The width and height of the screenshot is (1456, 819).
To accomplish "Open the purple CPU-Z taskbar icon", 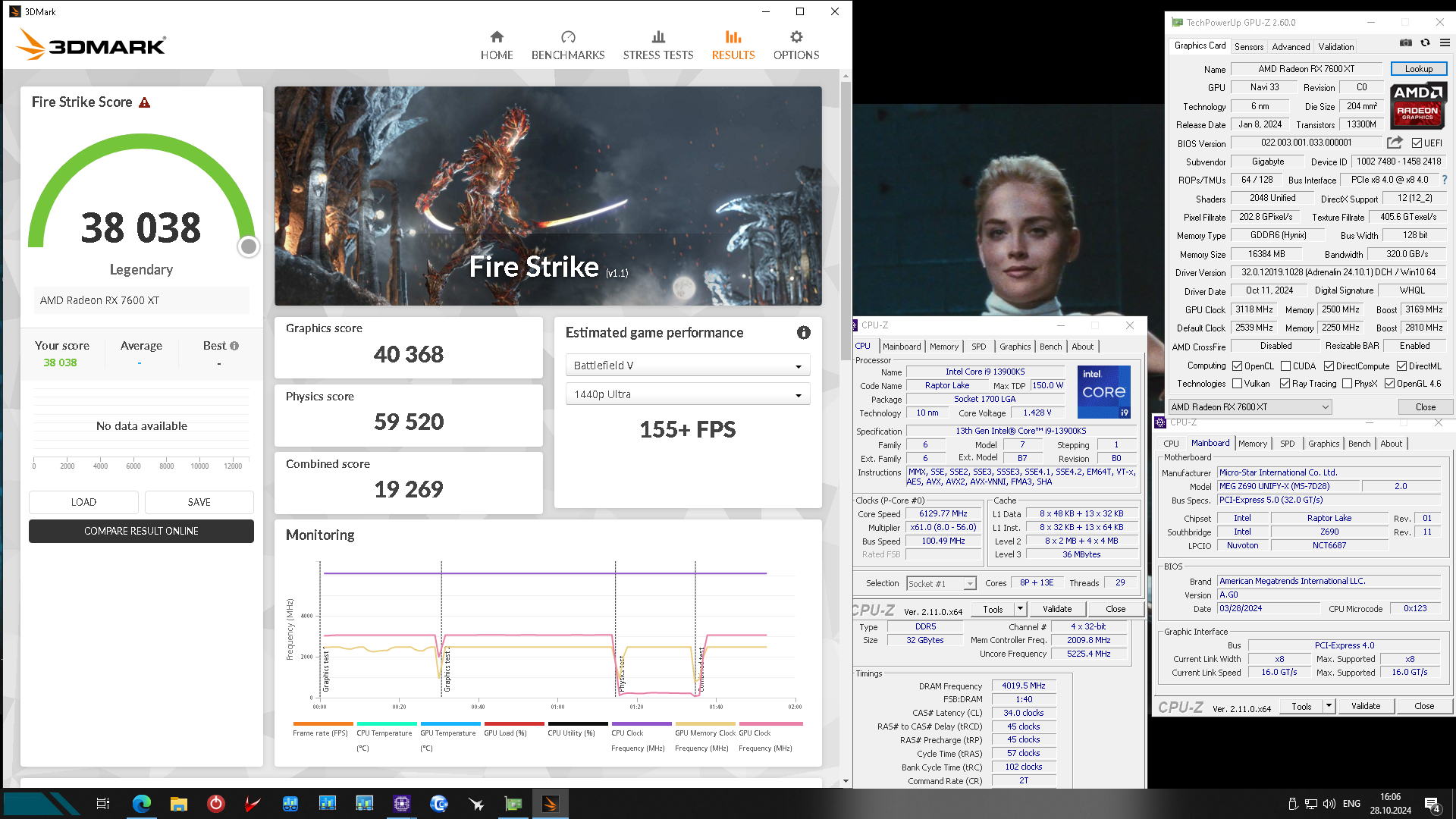I will [402, 804].
